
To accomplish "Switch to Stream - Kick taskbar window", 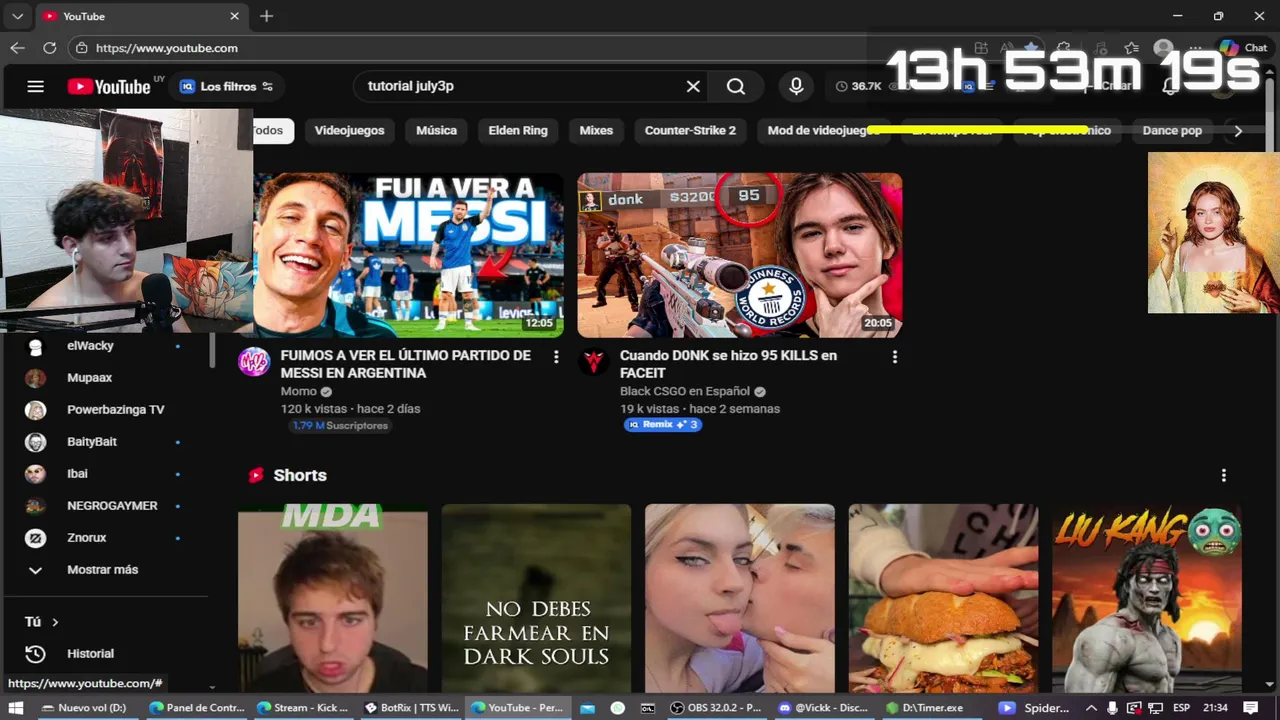I will click(302, 708).
